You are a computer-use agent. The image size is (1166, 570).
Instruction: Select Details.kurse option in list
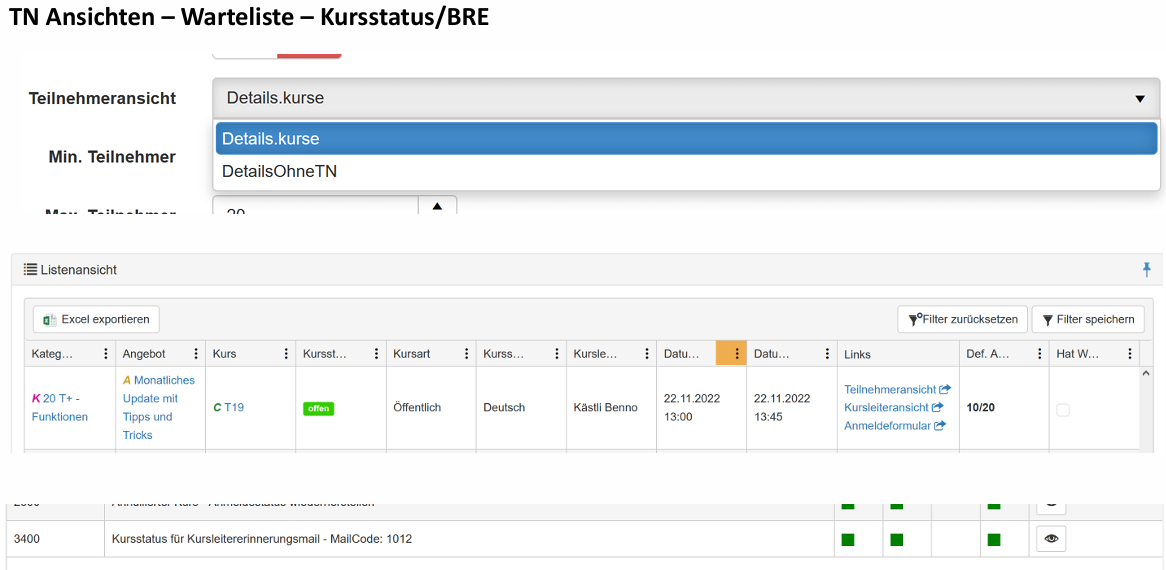coord(686,139)
